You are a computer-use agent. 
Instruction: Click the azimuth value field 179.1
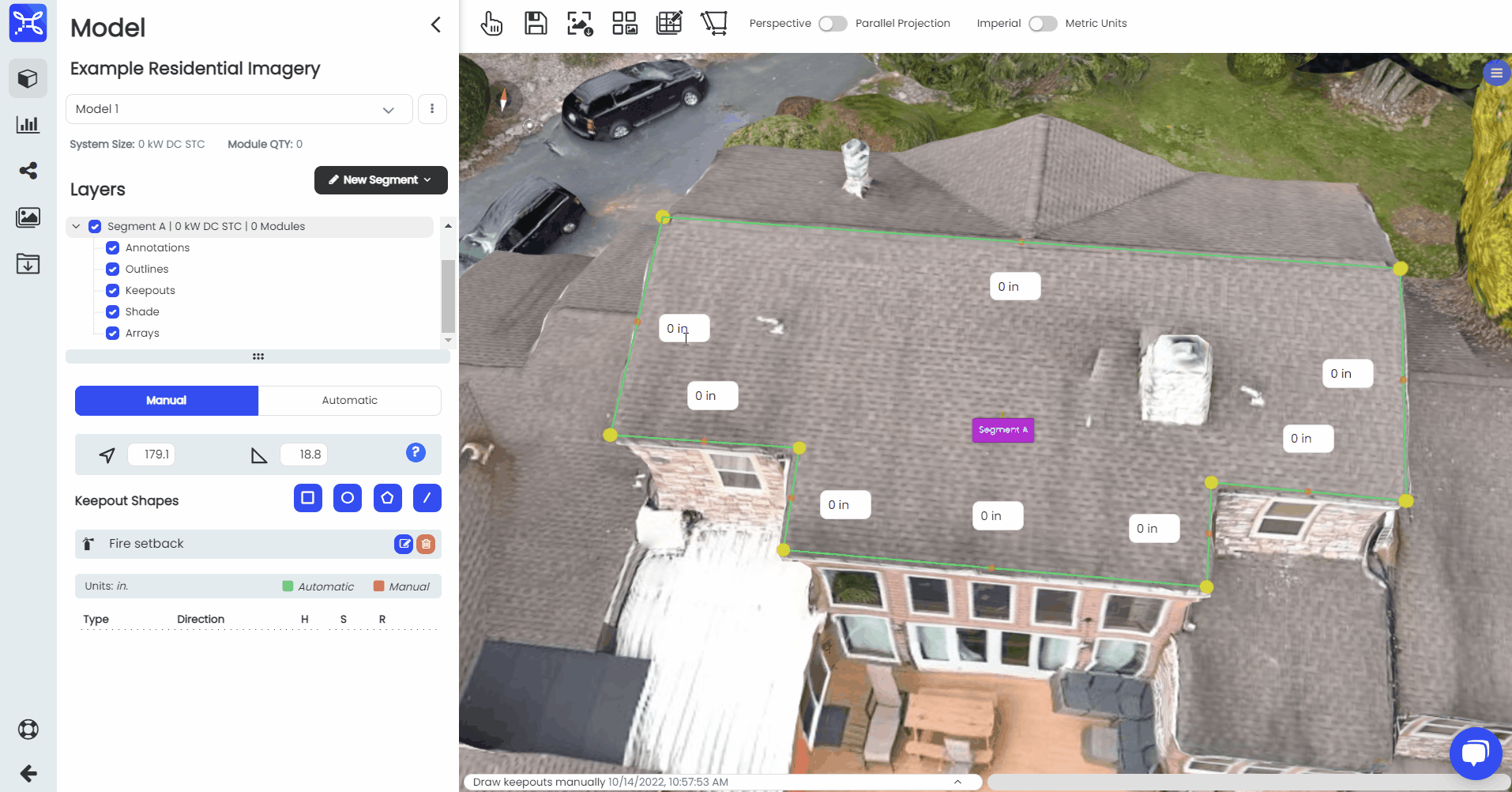tap(152, 454)
